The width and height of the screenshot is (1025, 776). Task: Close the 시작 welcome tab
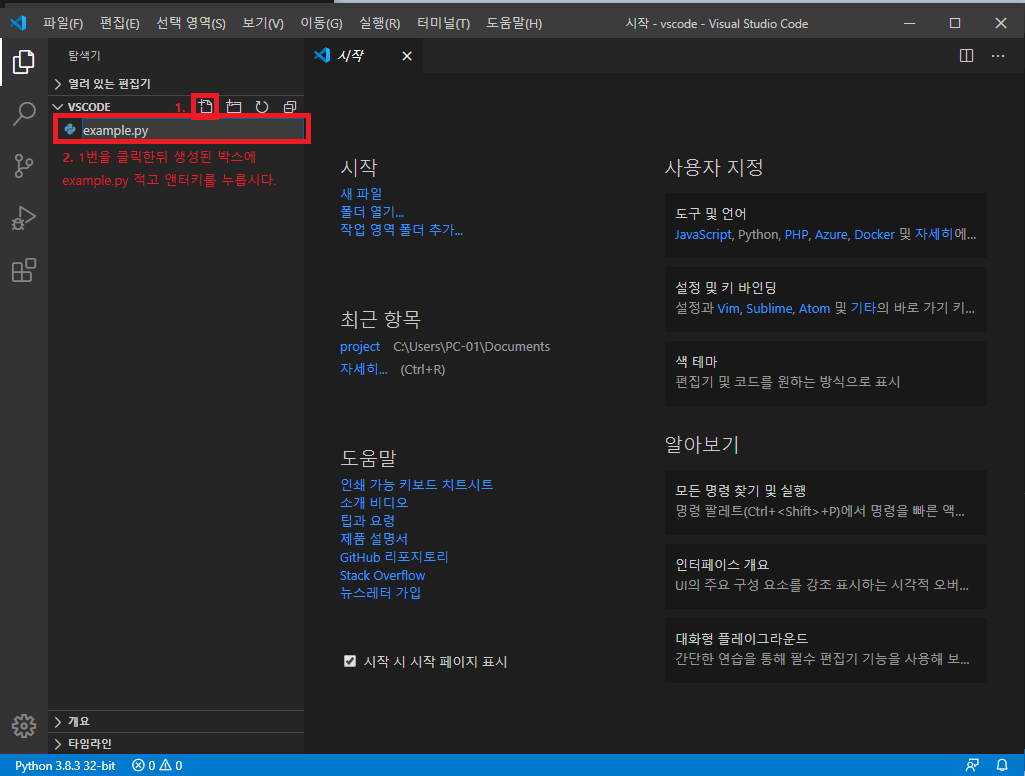tap(407, 56)
